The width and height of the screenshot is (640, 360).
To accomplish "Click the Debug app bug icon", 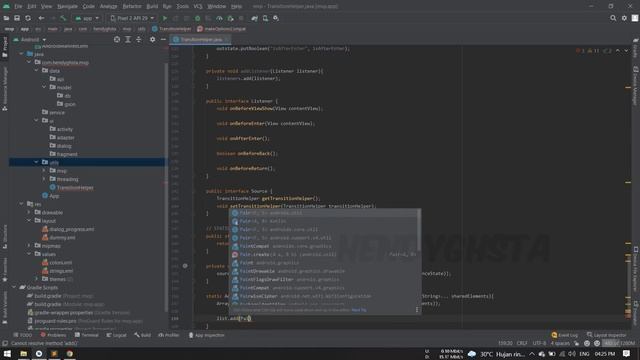I will [198, 18].
